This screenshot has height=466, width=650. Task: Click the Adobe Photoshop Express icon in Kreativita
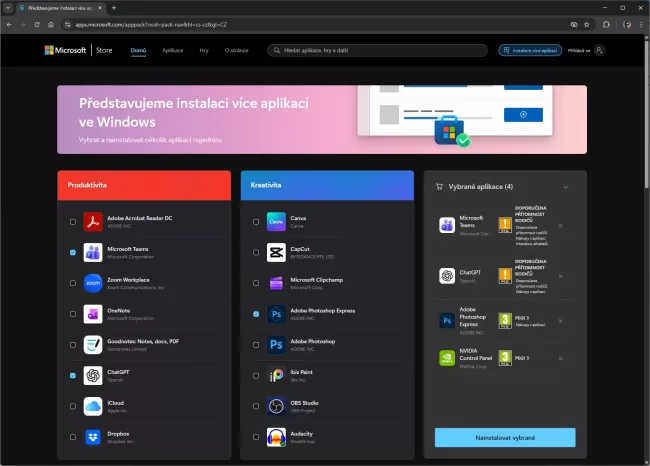276,314
